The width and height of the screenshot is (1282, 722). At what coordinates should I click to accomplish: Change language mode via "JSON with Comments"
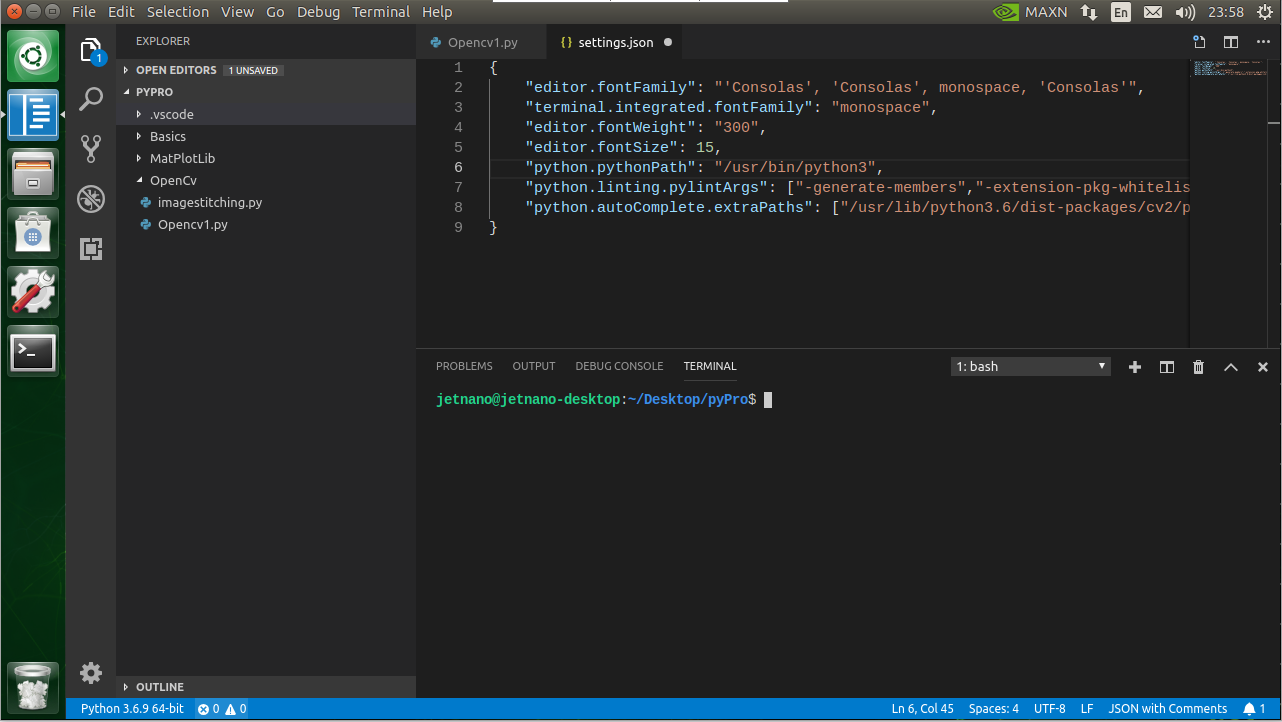1168,708
